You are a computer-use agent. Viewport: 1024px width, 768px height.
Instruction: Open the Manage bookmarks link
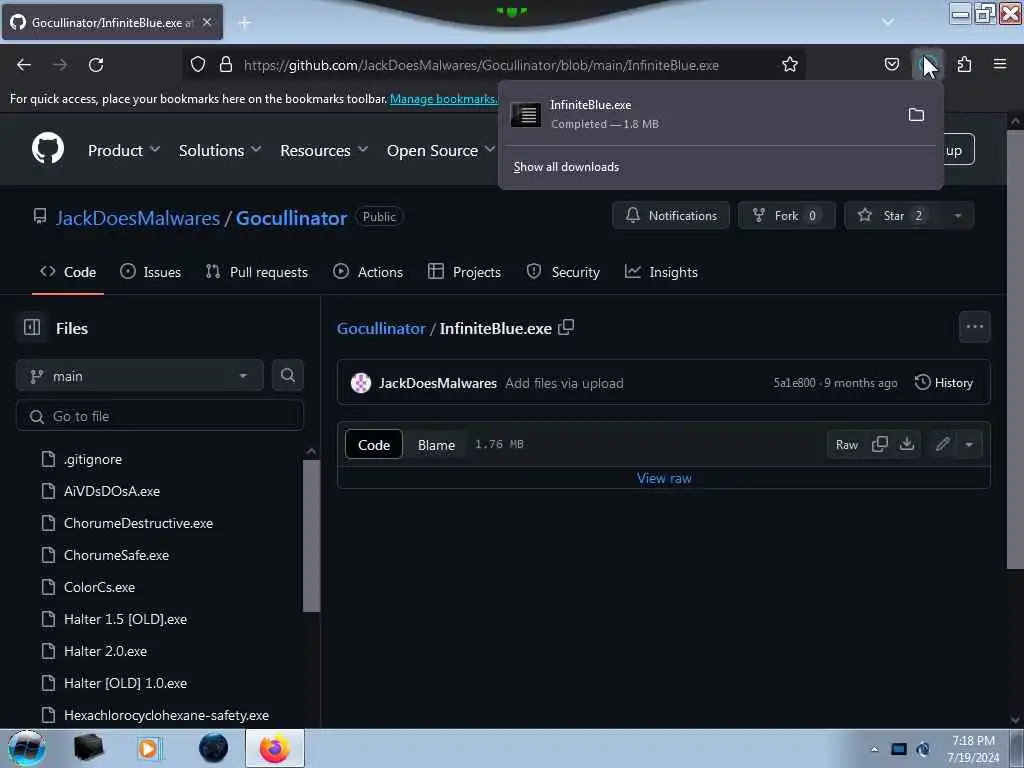pos(443,99)
